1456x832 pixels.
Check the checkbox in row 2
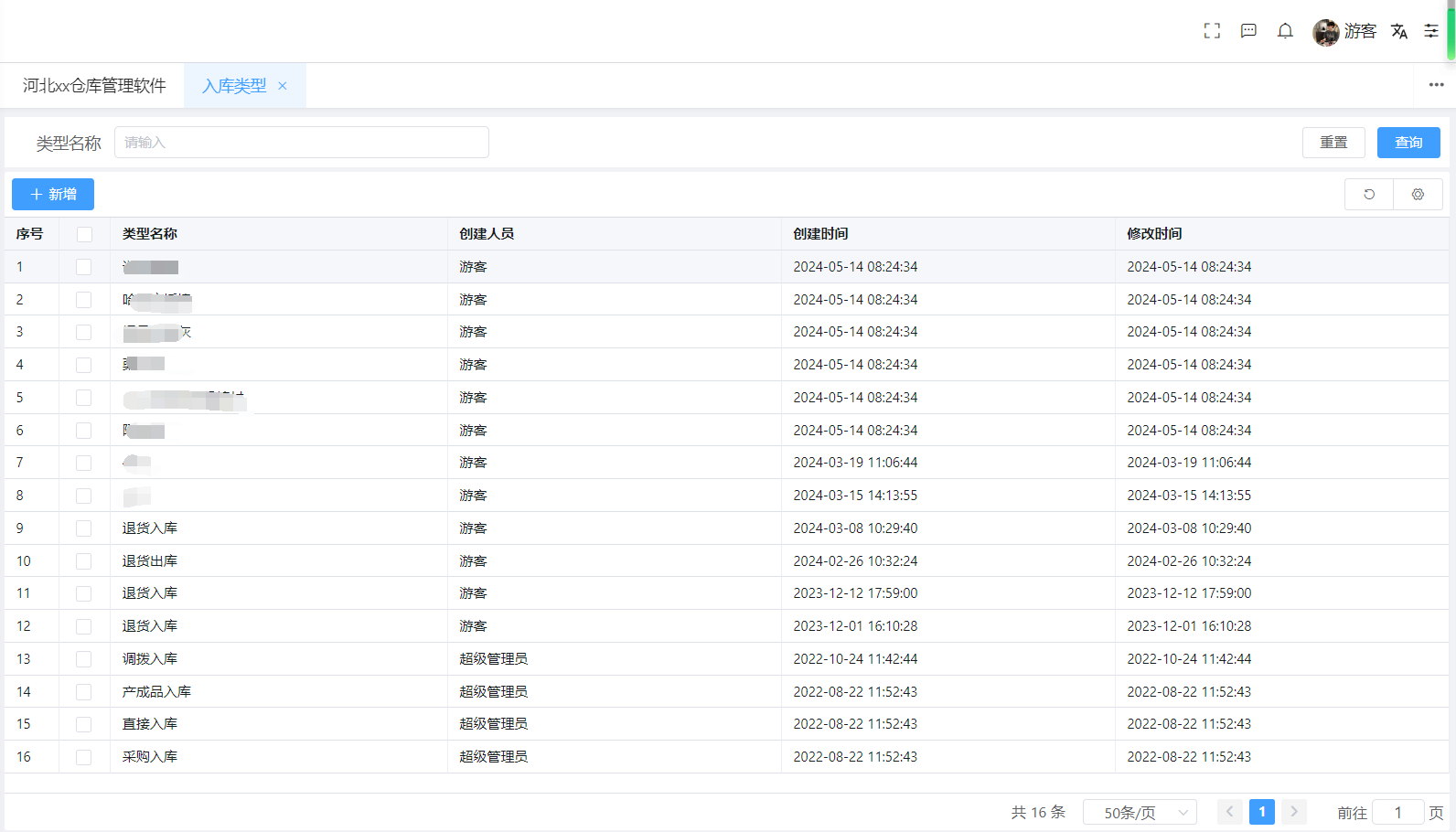point(84,300)
